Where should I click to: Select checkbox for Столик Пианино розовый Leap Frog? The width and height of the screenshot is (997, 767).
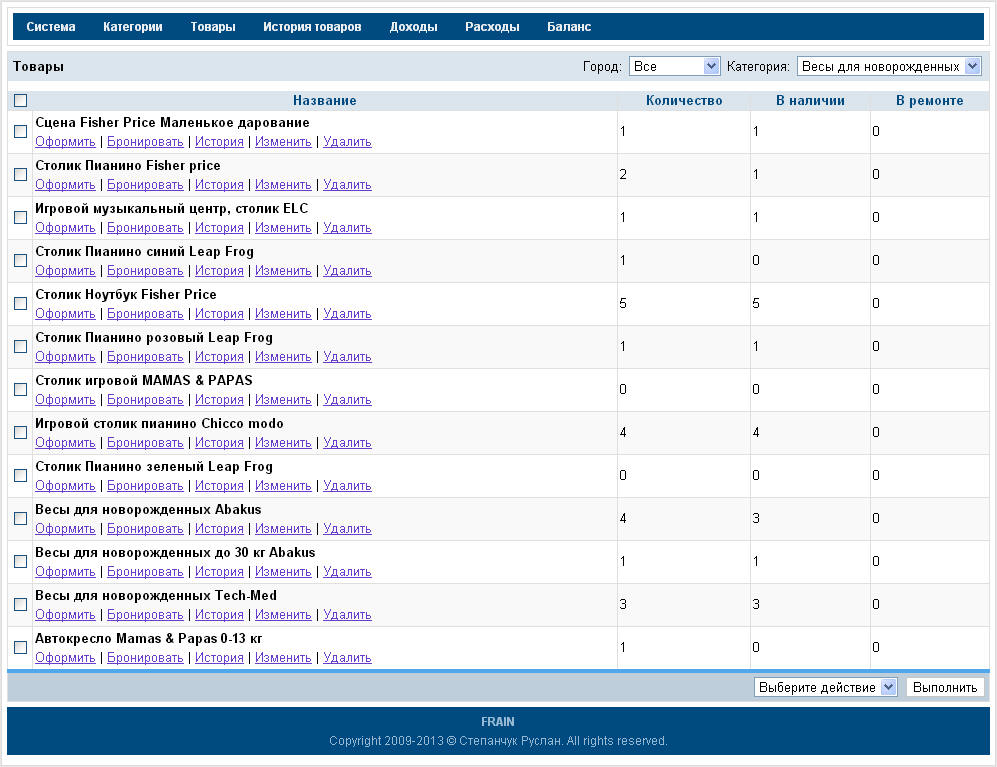20,346
